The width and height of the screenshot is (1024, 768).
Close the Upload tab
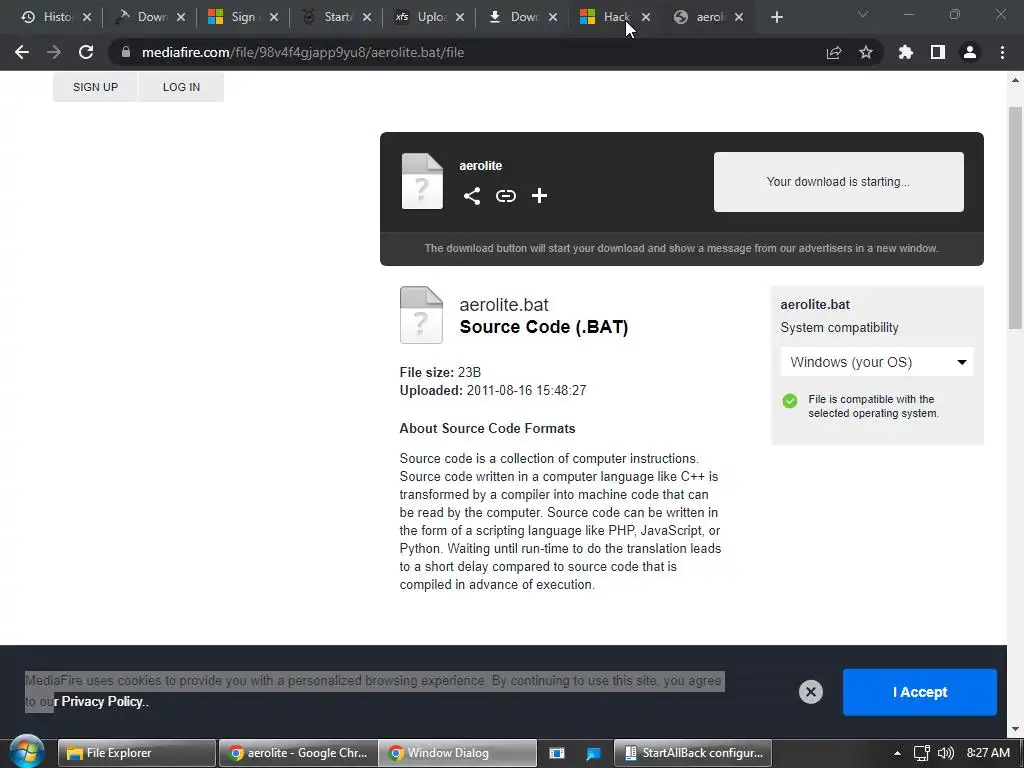coord(460,17)
